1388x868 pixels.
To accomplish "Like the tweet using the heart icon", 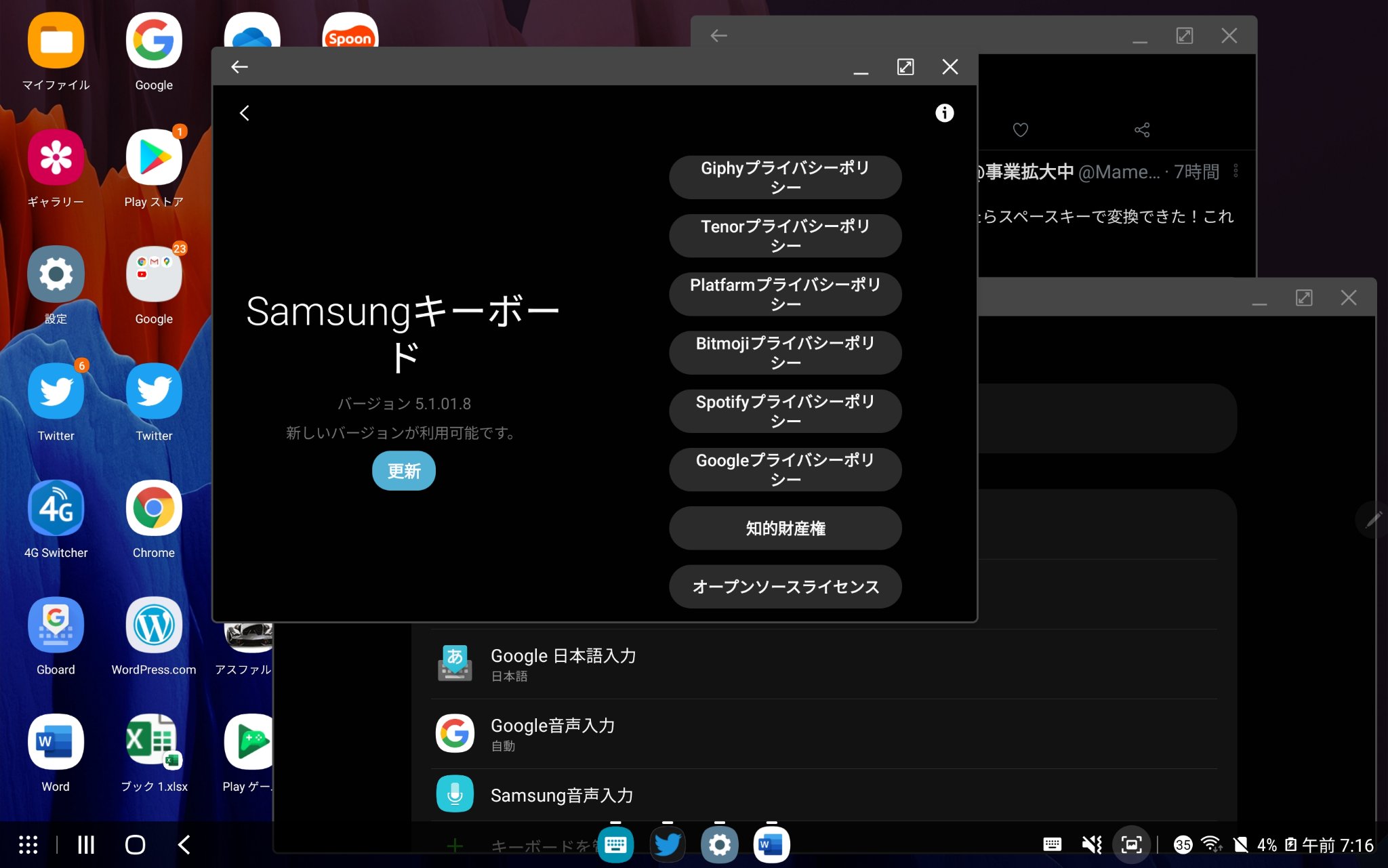I will tap(1020, 129).
